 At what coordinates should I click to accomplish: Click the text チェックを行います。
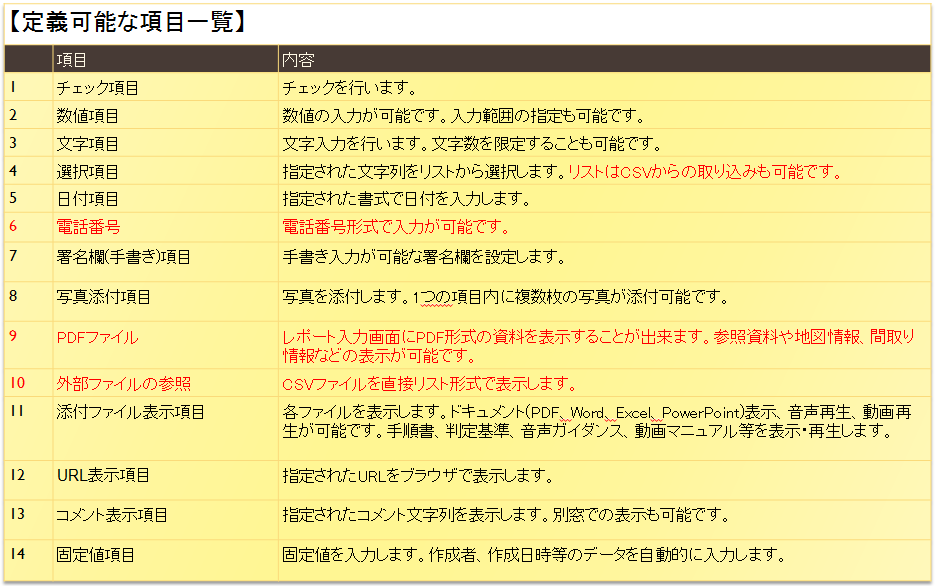tap(349, 88)
